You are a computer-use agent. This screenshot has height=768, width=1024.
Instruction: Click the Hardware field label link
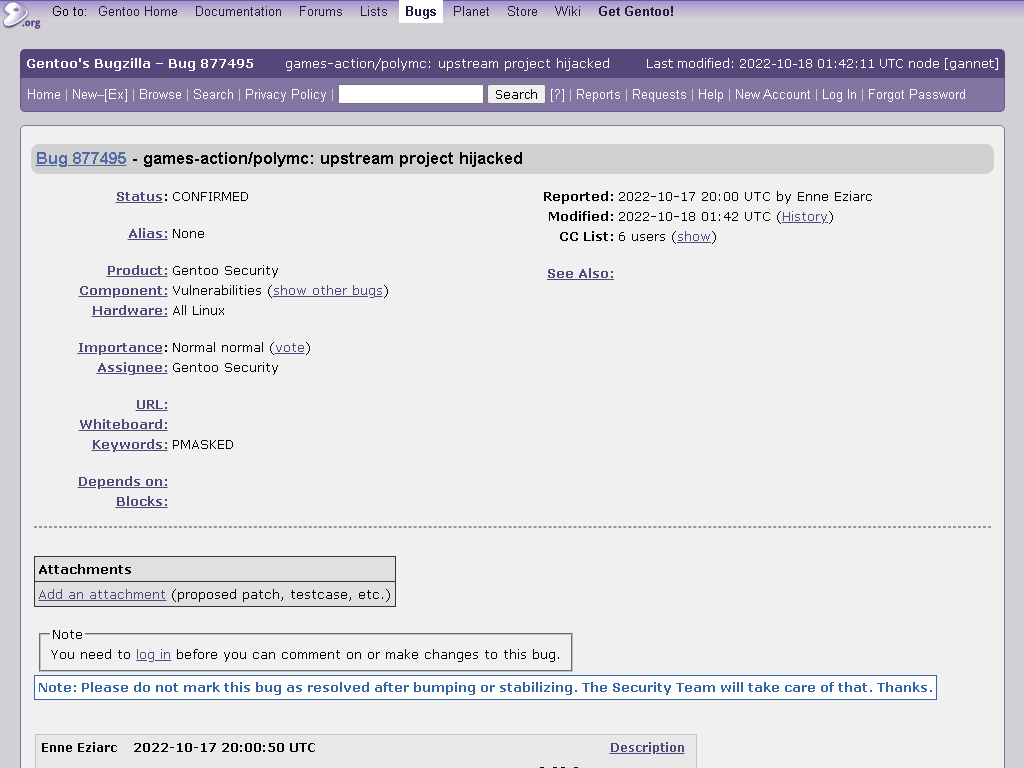click(130, 311)
